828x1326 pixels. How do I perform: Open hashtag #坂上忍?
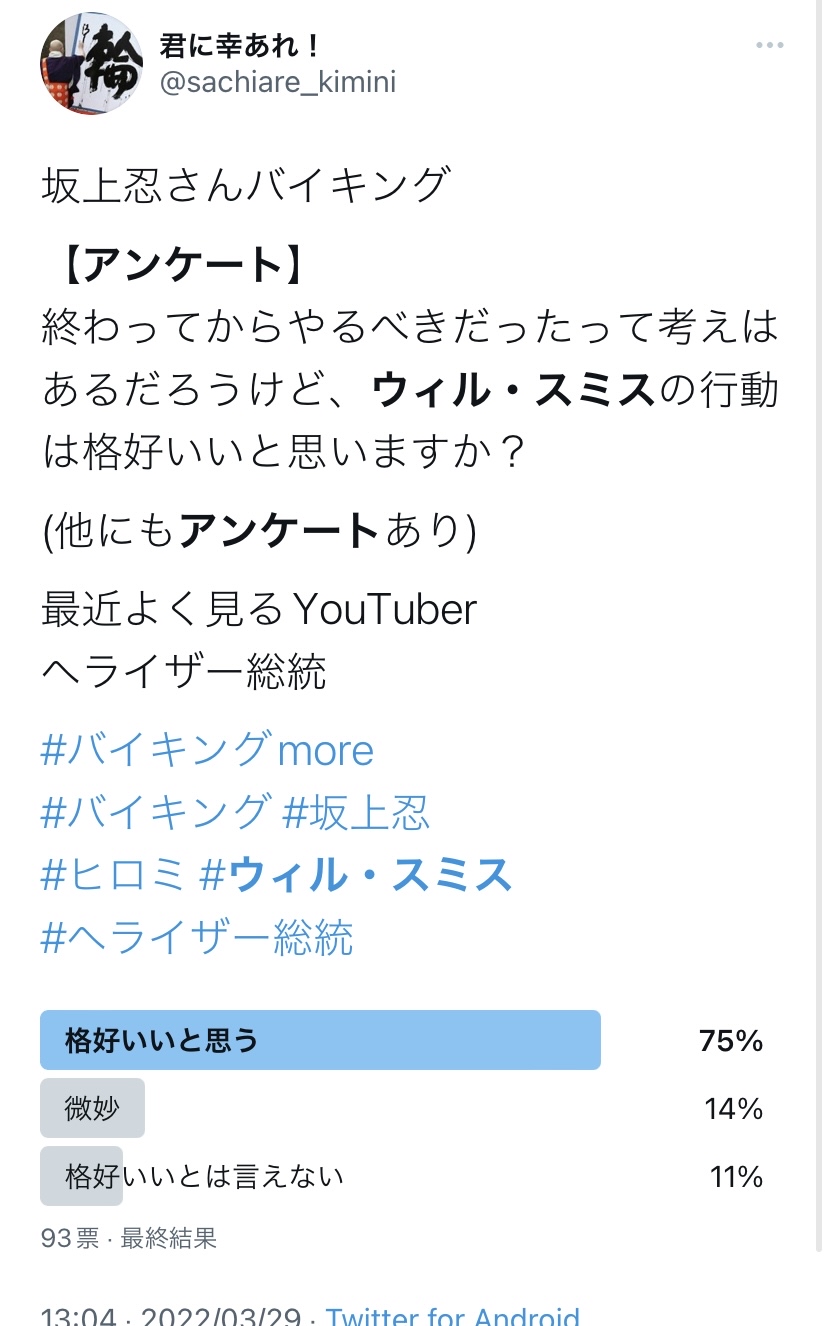[356, 812]
